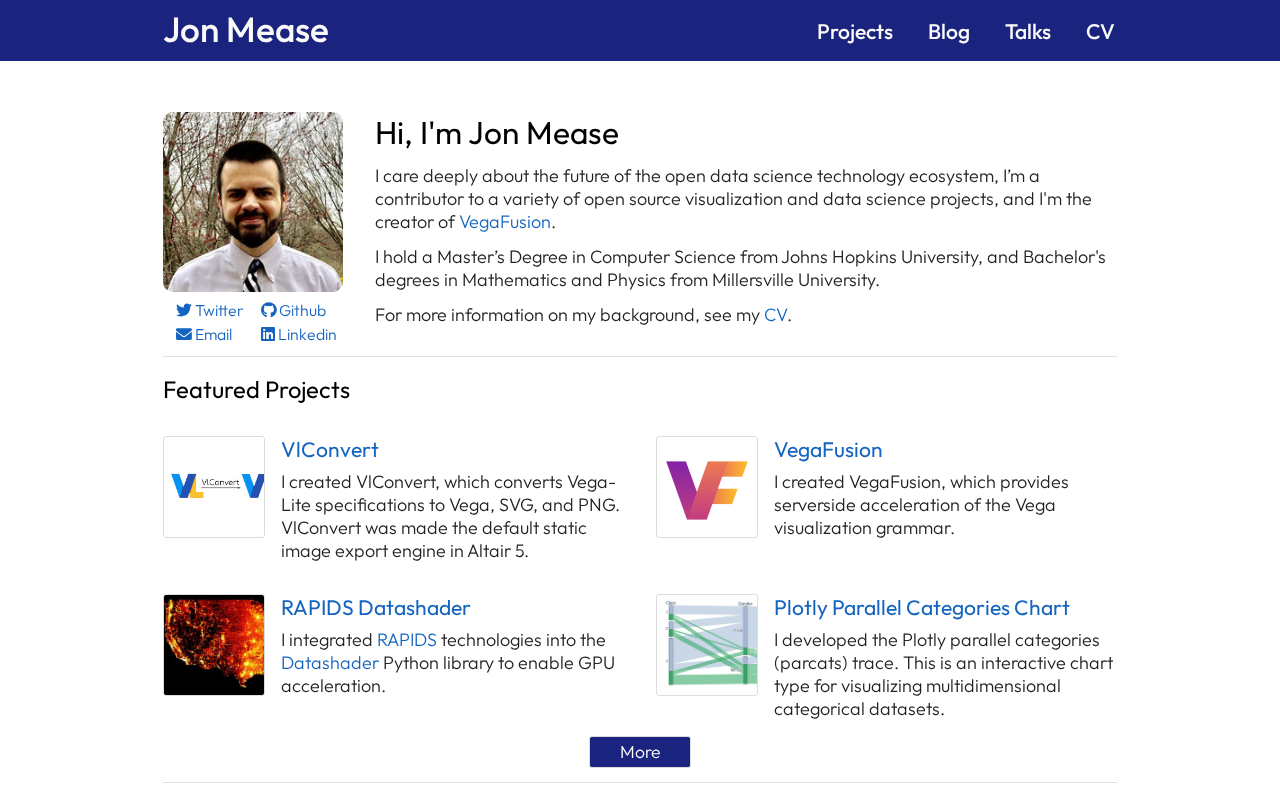Open the VlConvert logo thumbnail
The height and width of the screenshot is (800, 1280).
tap(214, 487)
